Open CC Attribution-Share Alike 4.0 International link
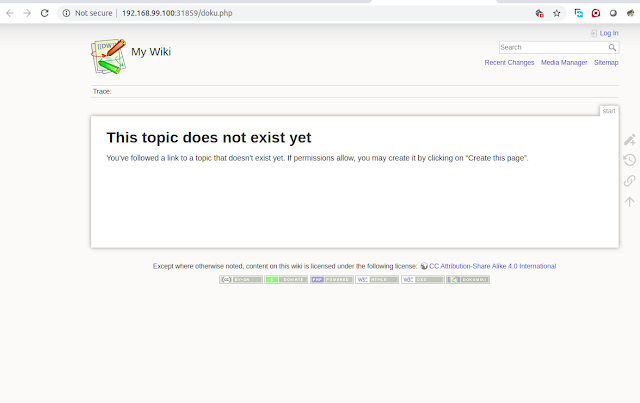Image resolution: width=640 pixels, height=403 pixels. (x=492, y=266)
